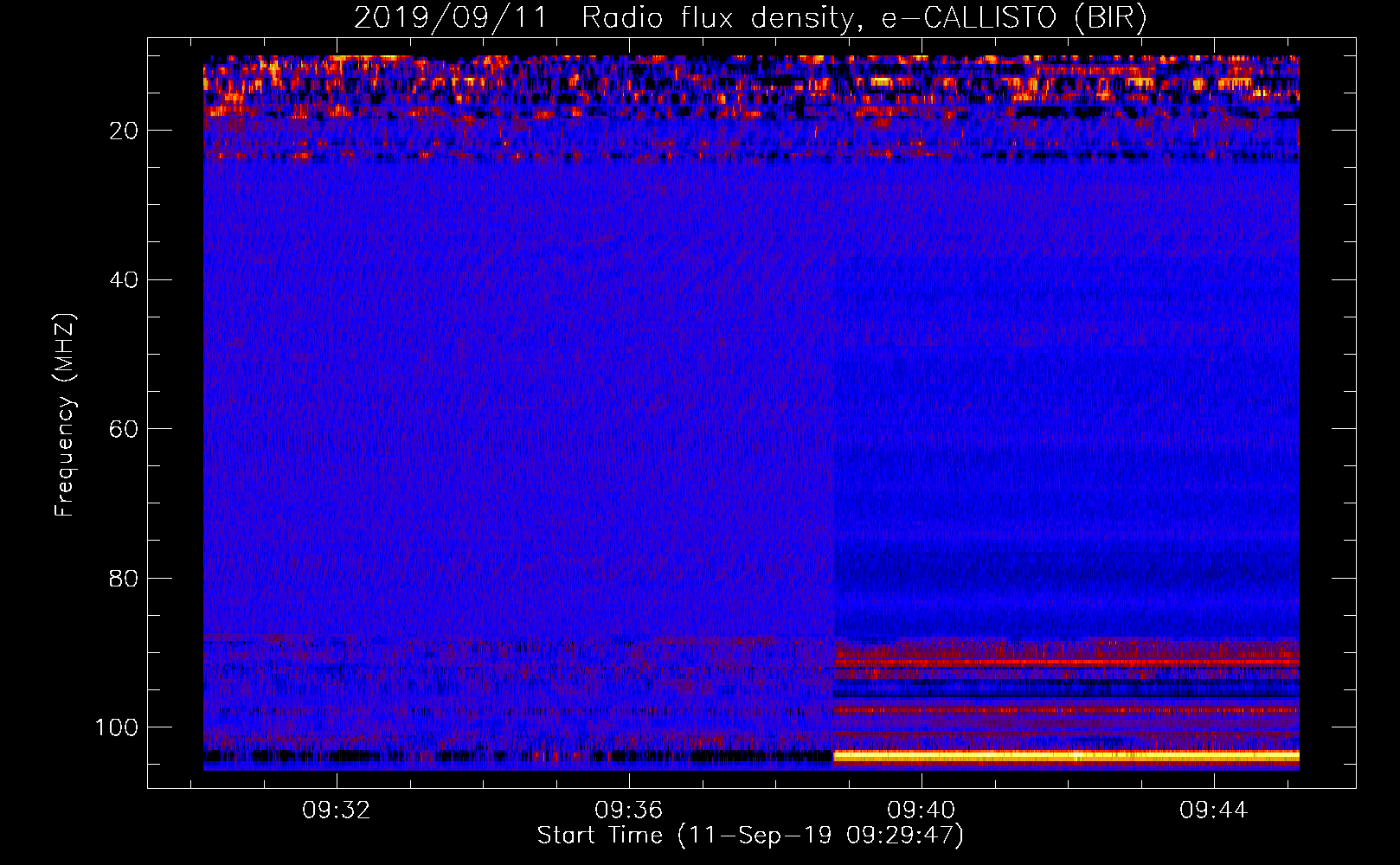Click the 09:44 time tick label
Viewport: 1400px width, 865px height.
(x=1213, y=810)
